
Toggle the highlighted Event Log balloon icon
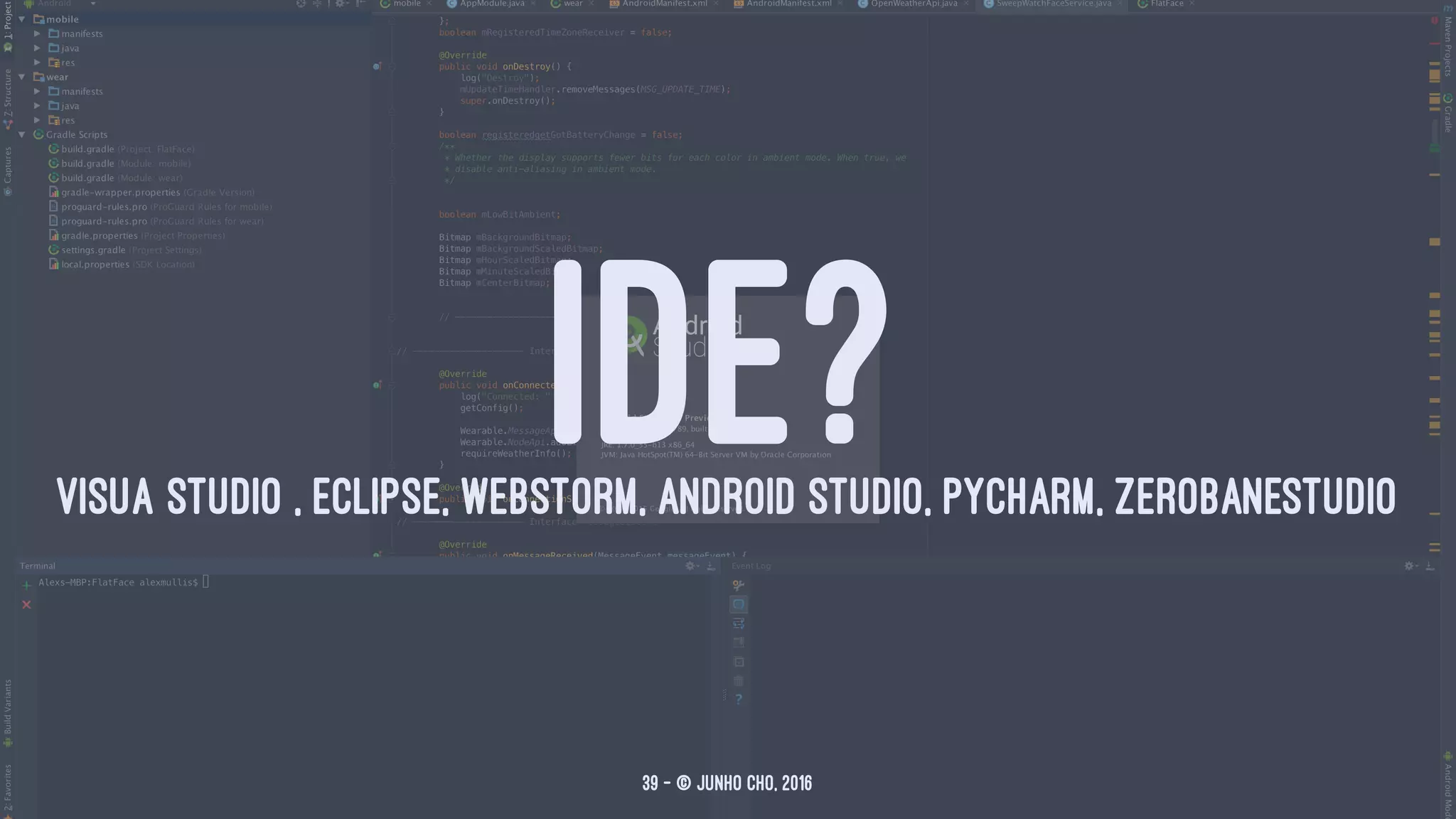coord(739,604)
